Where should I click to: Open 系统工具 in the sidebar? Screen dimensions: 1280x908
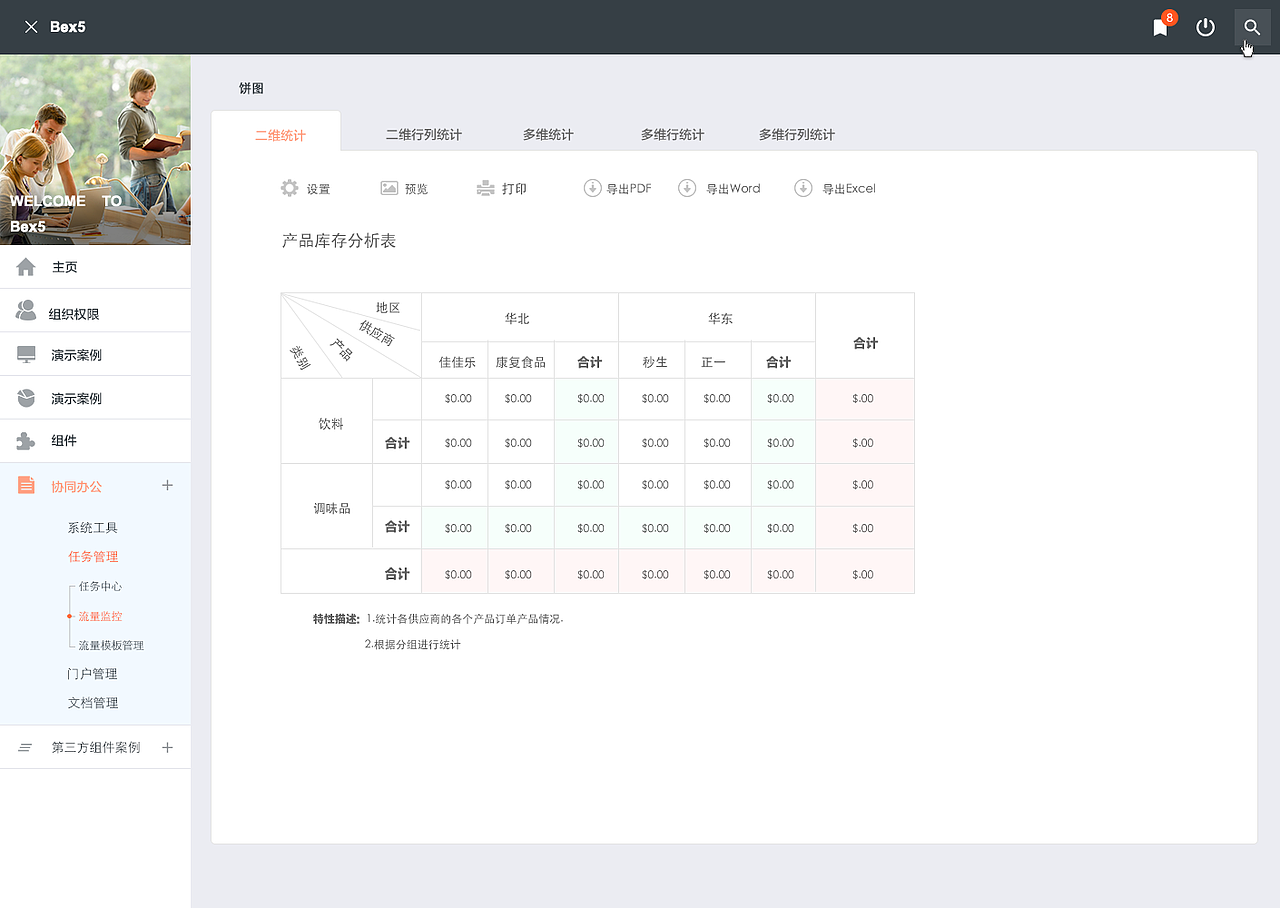[93, 528]
